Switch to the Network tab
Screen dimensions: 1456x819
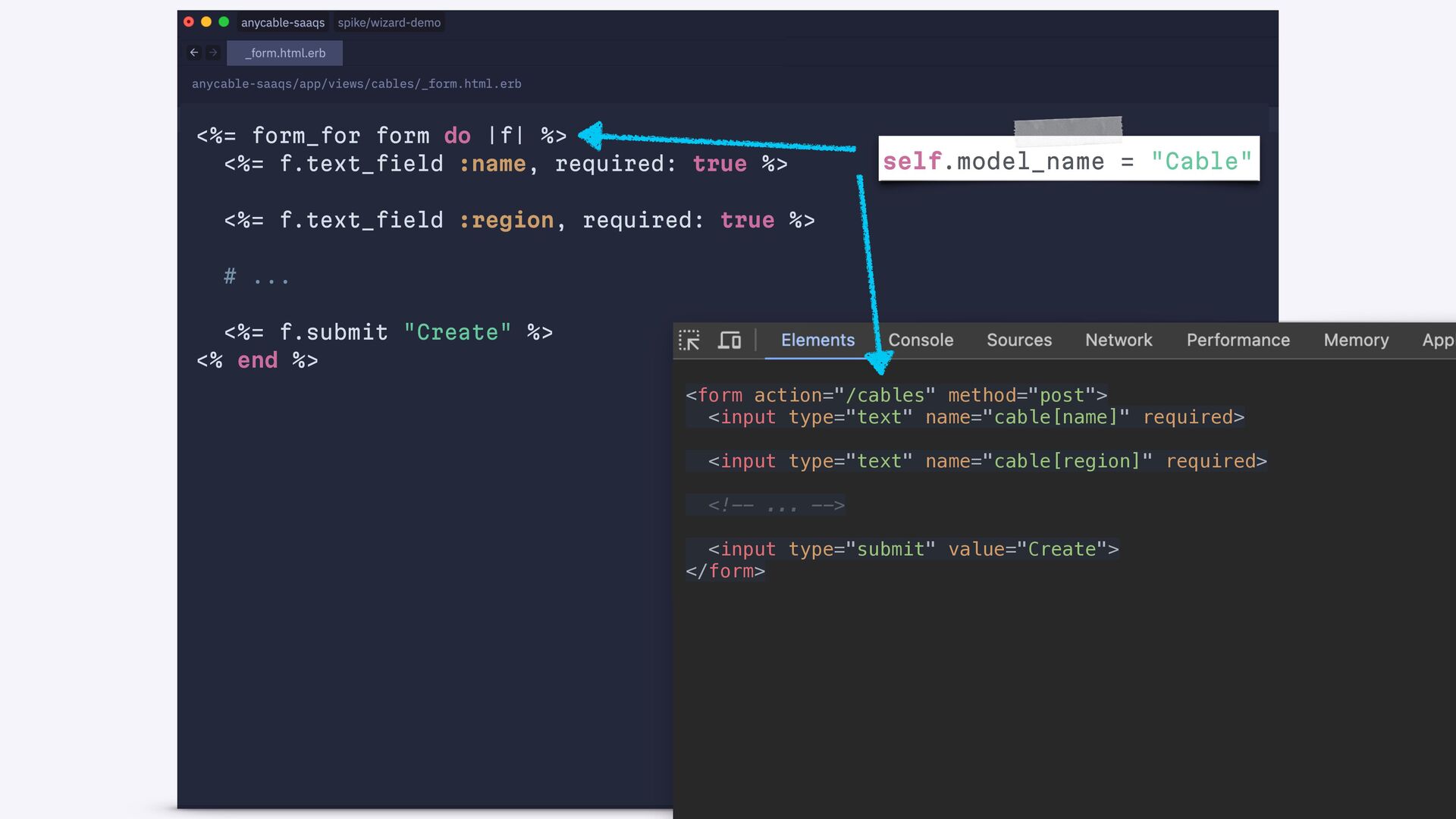tap(1119, 340)
